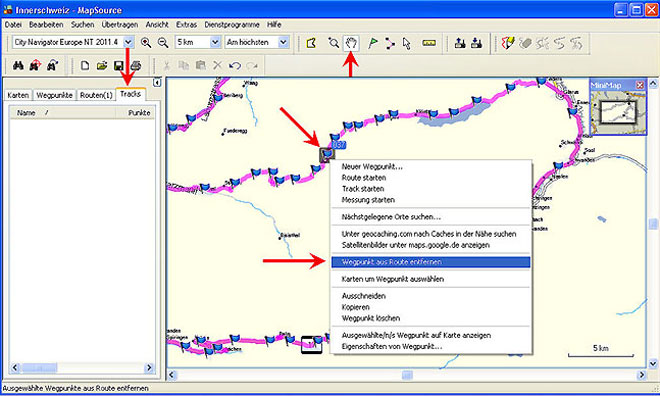Choose Kopieren in context menu
This screenshot has height=396, width=660.
pyautogui.click(x=431, y=307)
